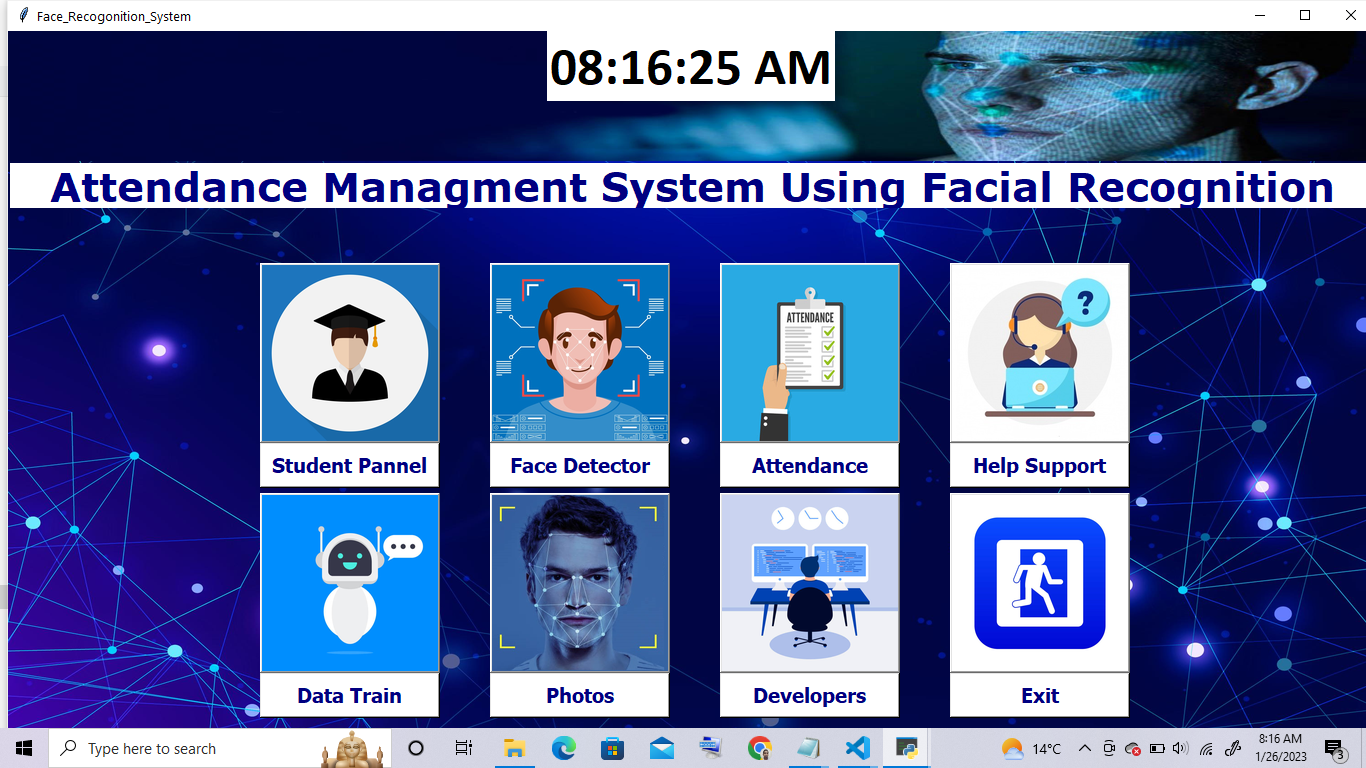Screen dimensions: 1366x768
Task: Open notifications from the Action Center
Action: click(1333, 747)
